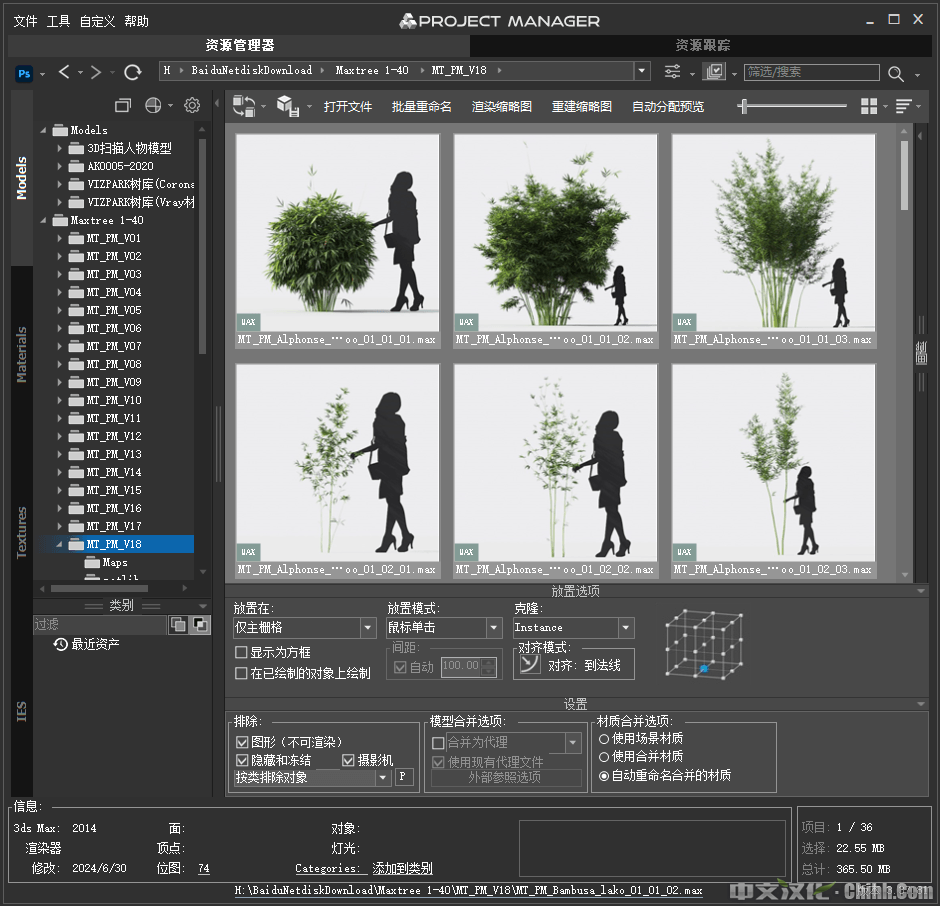Select the 使用场景材质 radio option
Image resolution: width=940 pixels, height=906 pixels.
[x=603, y=739]
